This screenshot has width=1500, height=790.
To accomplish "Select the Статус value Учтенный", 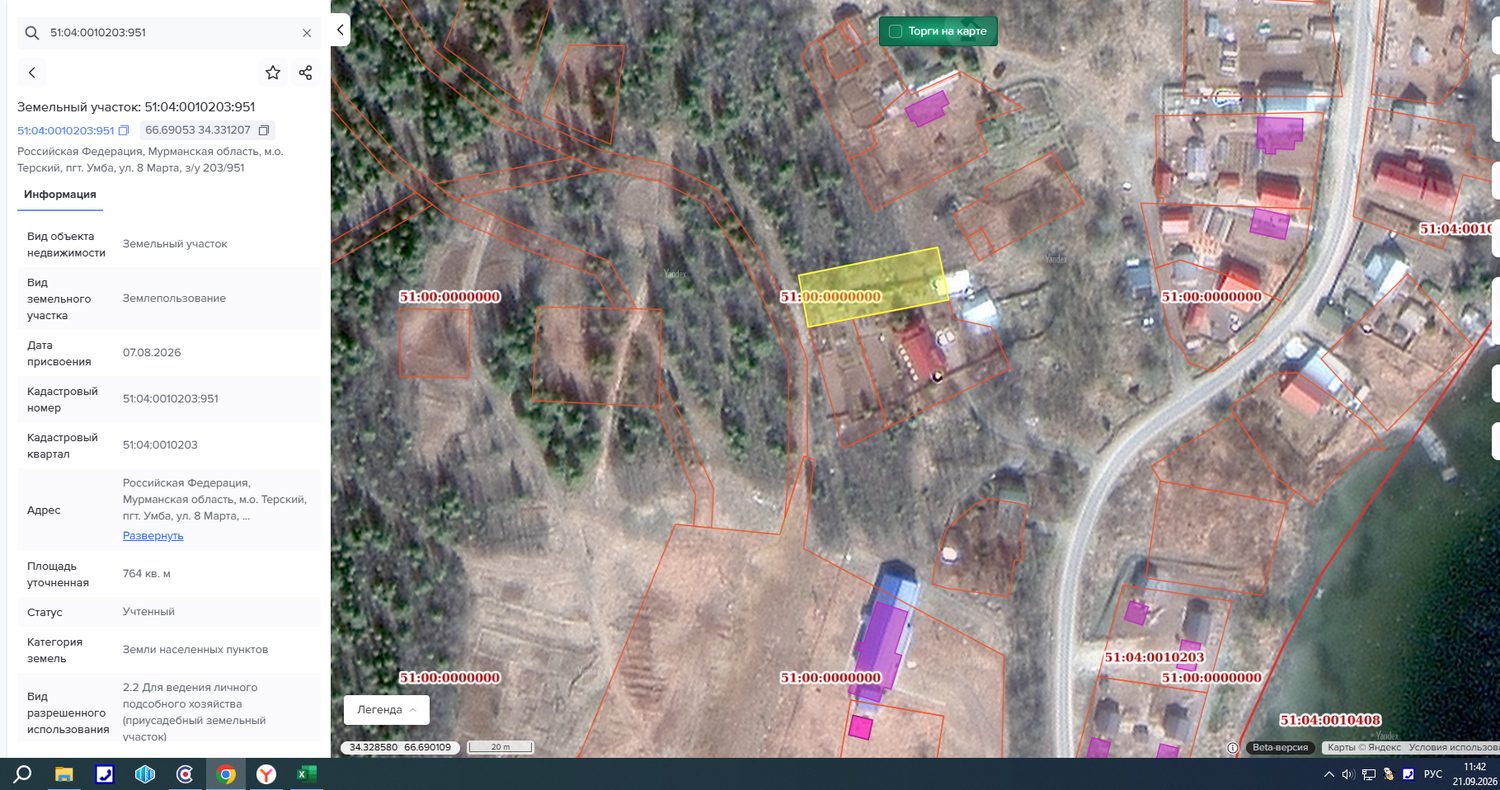I will 149,612.
